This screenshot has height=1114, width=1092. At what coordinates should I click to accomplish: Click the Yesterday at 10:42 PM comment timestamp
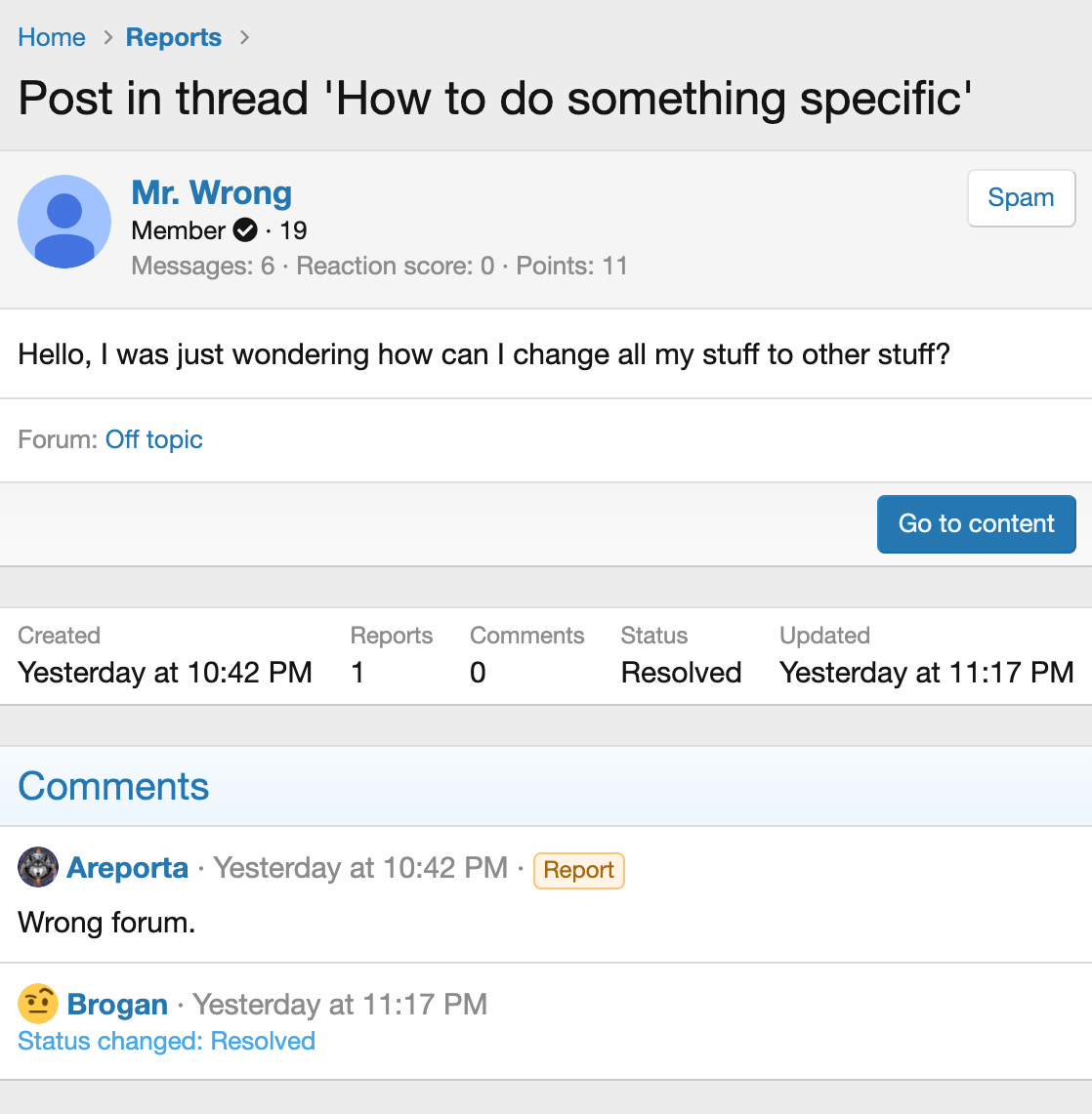pyautogui.click(x=360, y=868)
